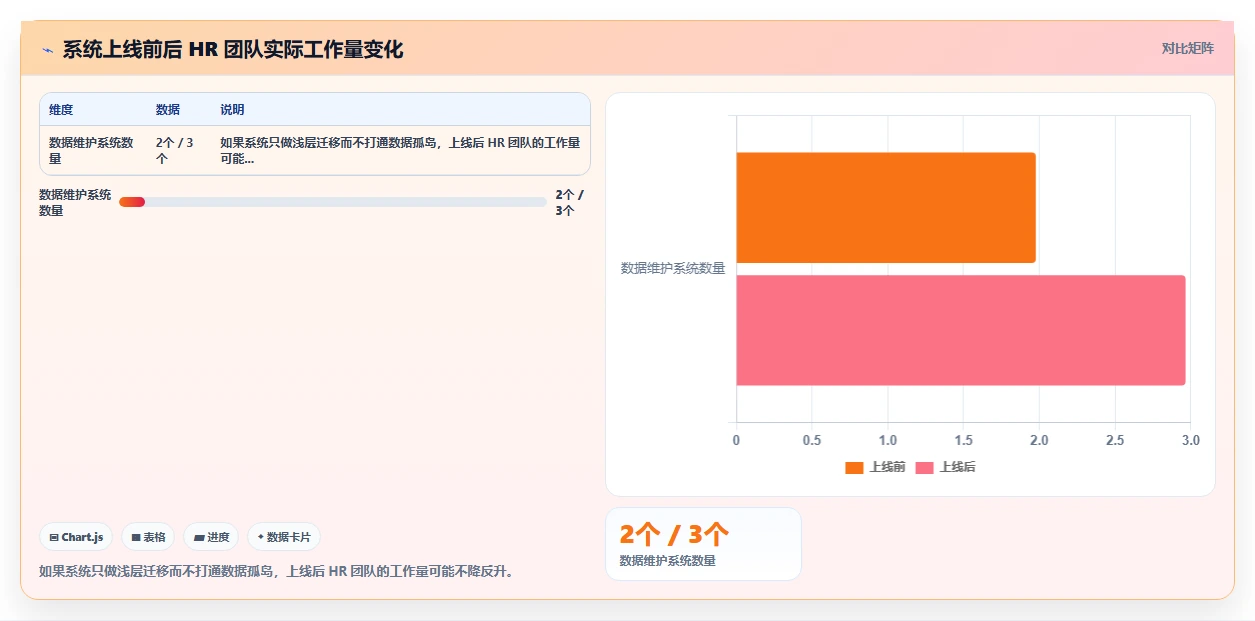Click the 系统上线前后 HR 团队实际工作量变化 title

tap(233, 50)
